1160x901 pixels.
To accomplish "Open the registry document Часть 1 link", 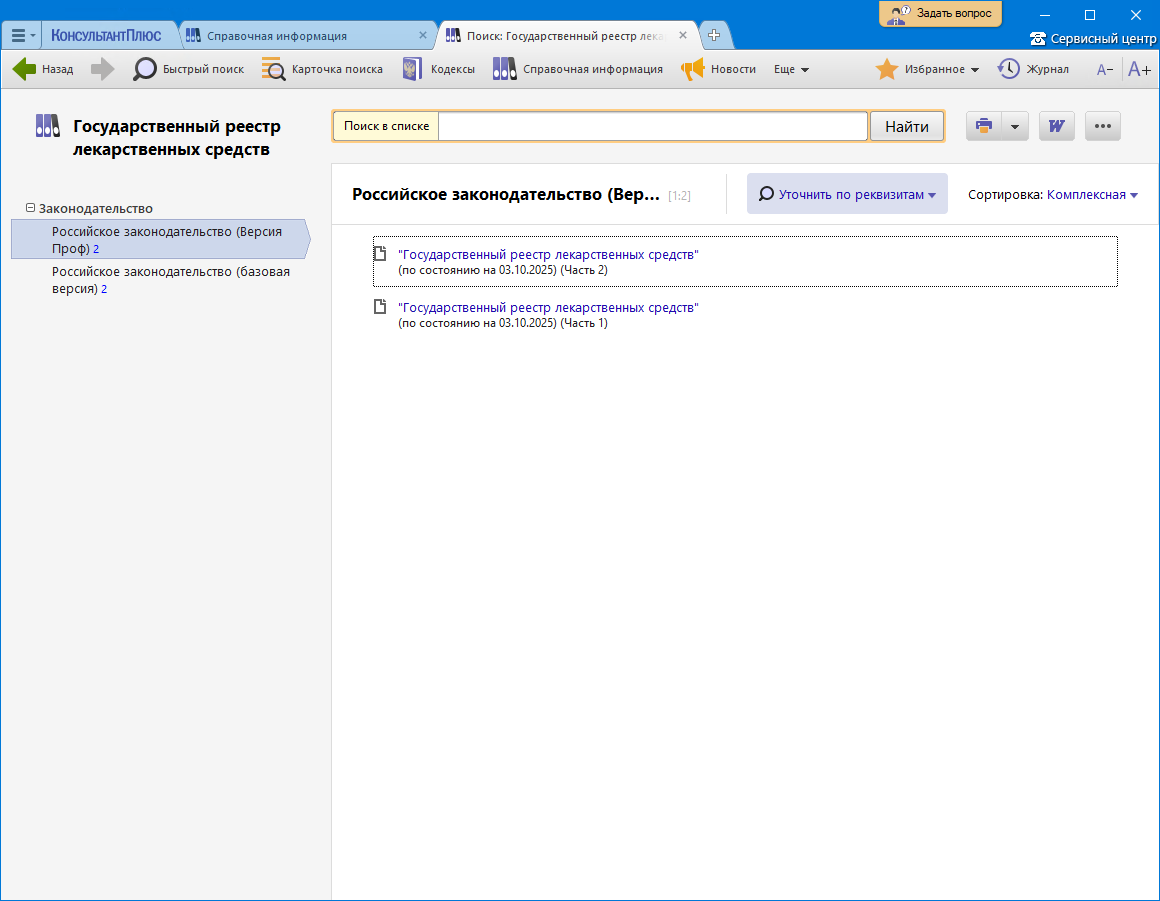I will 548,307.
